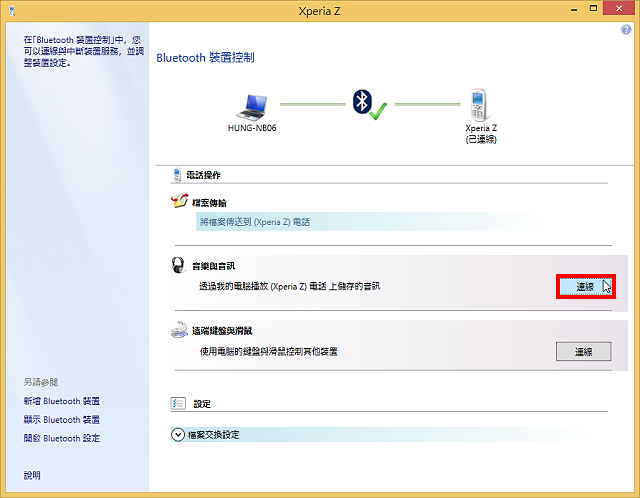Click the settings list icon beside 設定

pos(178,403)
